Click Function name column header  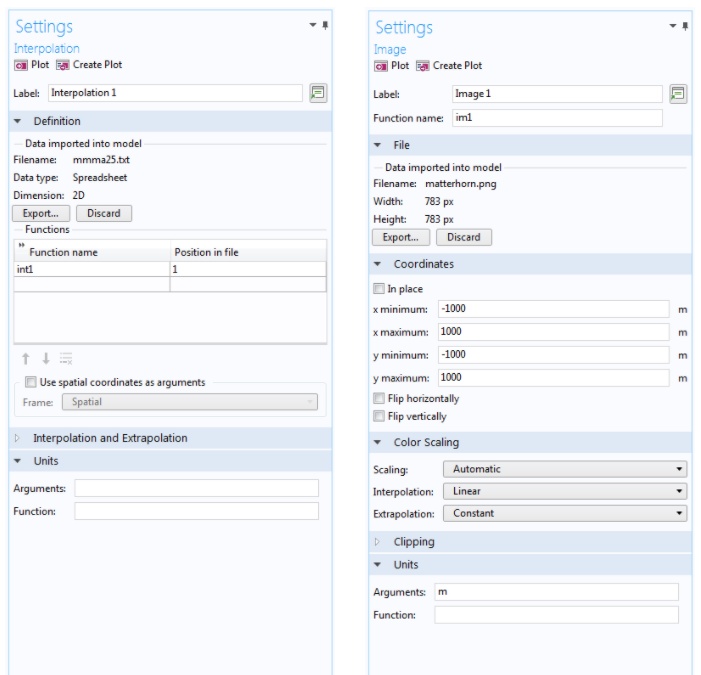[x=92, y=252]
